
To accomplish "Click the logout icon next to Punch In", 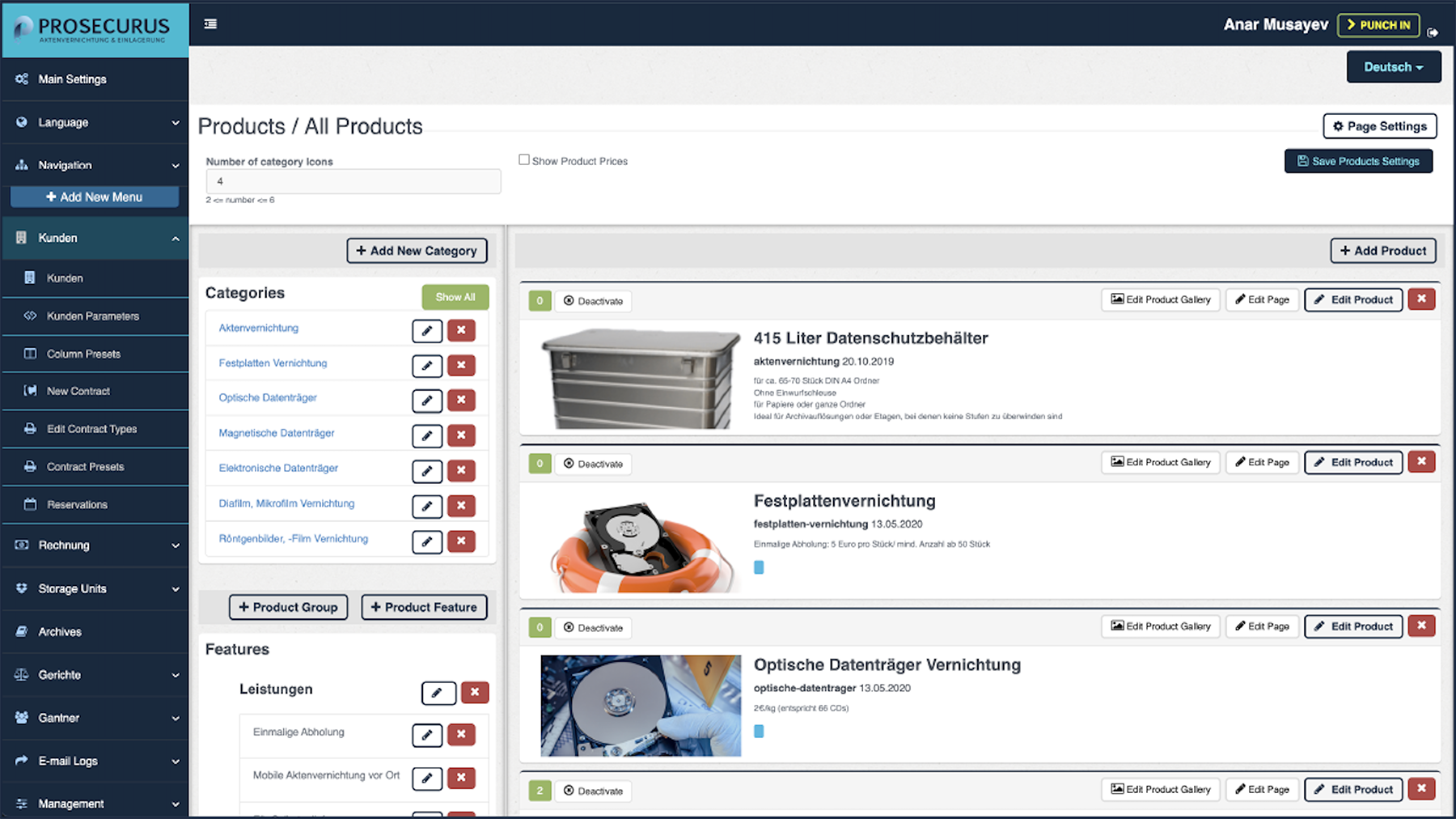I will pos(1433,32).
